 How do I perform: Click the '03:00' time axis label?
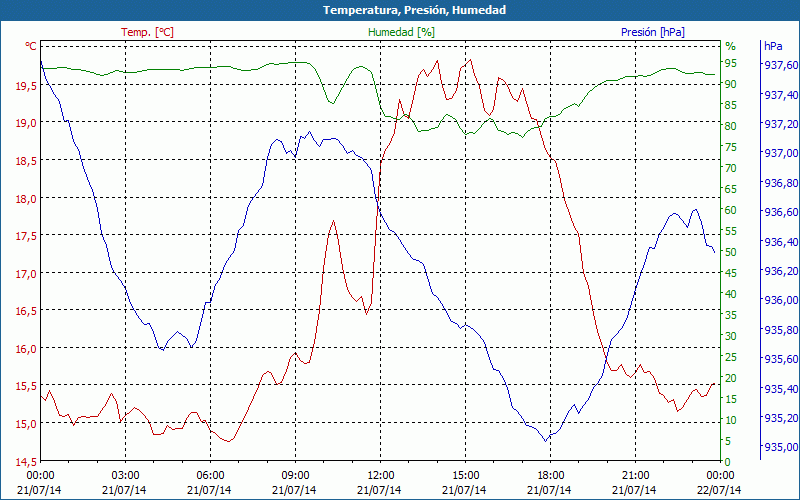126,476
